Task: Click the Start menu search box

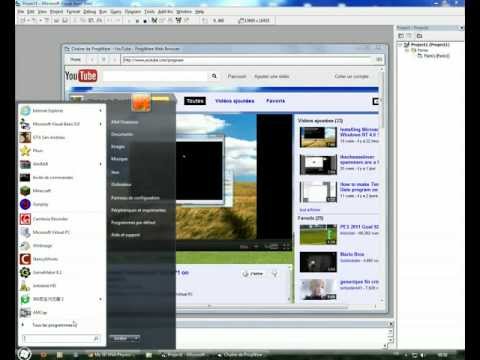Action: pyautogui.click(x=61, y=339)
